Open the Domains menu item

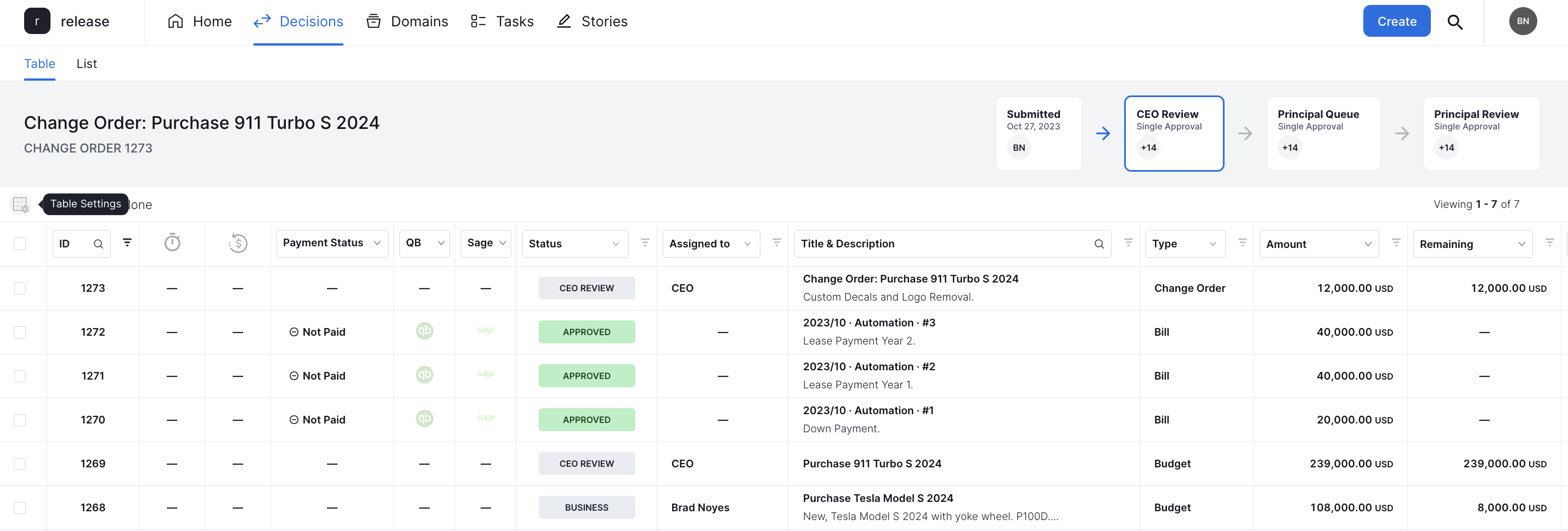tap(407, 21)
